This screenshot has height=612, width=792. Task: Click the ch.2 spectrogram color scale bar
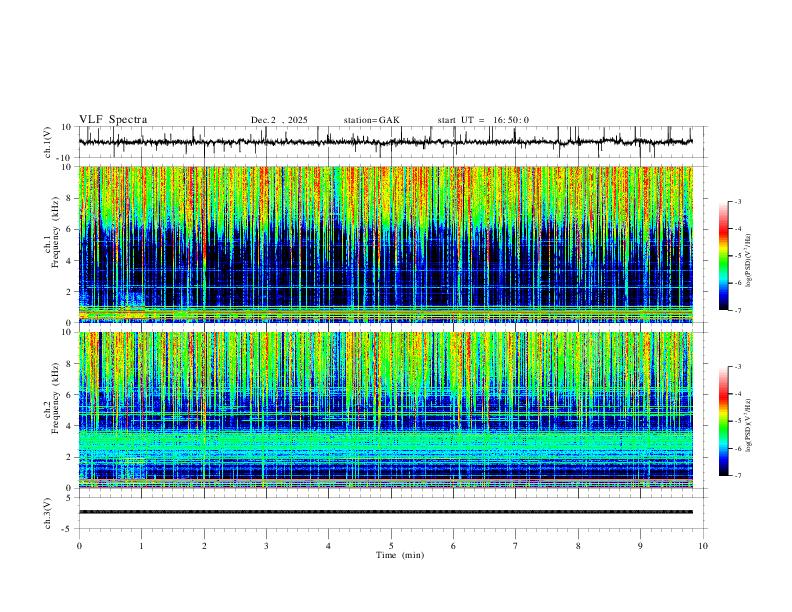pyautogui.click(x=723, y=421)
